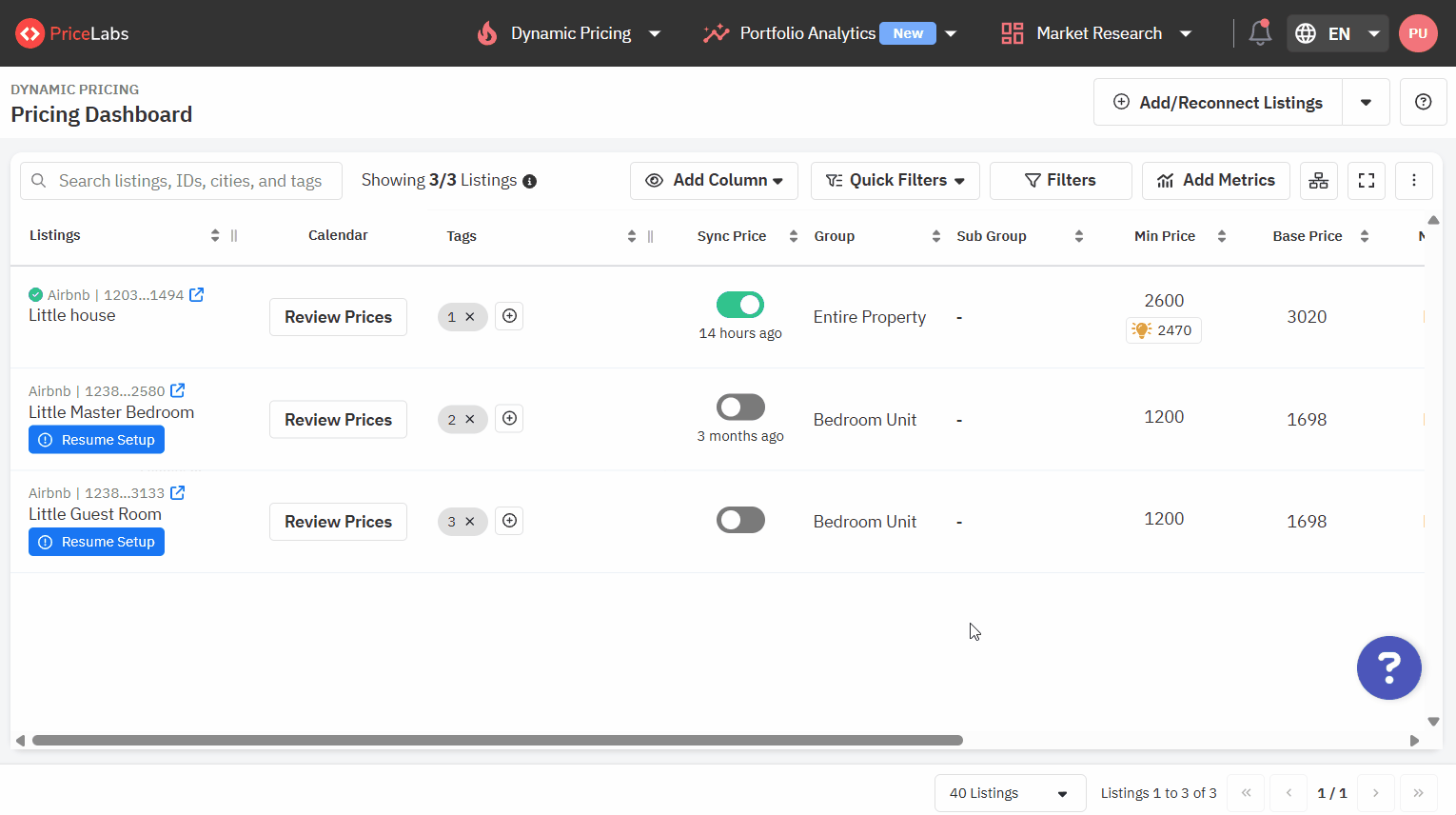
Task: Open the Filters button
Action: point(1061,180)
